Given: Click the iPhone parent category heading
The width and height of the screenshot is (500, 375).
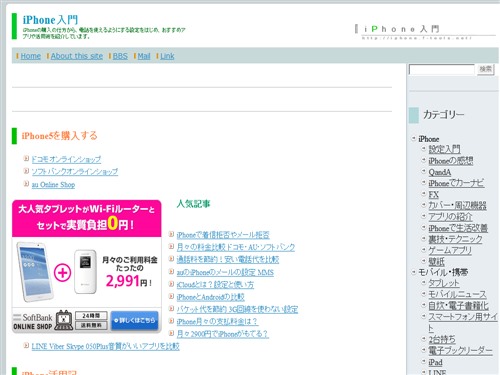Looking at the screenshot, I should pyautogui.click(x=429, y=139).
